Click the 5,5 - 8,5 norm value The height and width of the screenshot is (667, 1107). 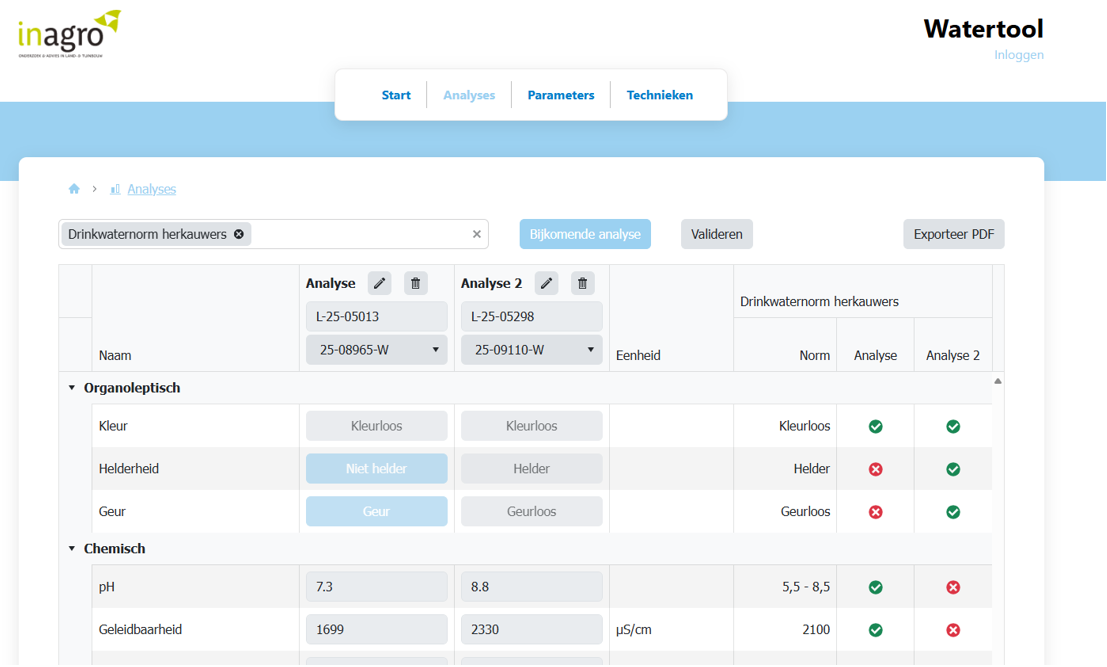click(x=806, y=587)
